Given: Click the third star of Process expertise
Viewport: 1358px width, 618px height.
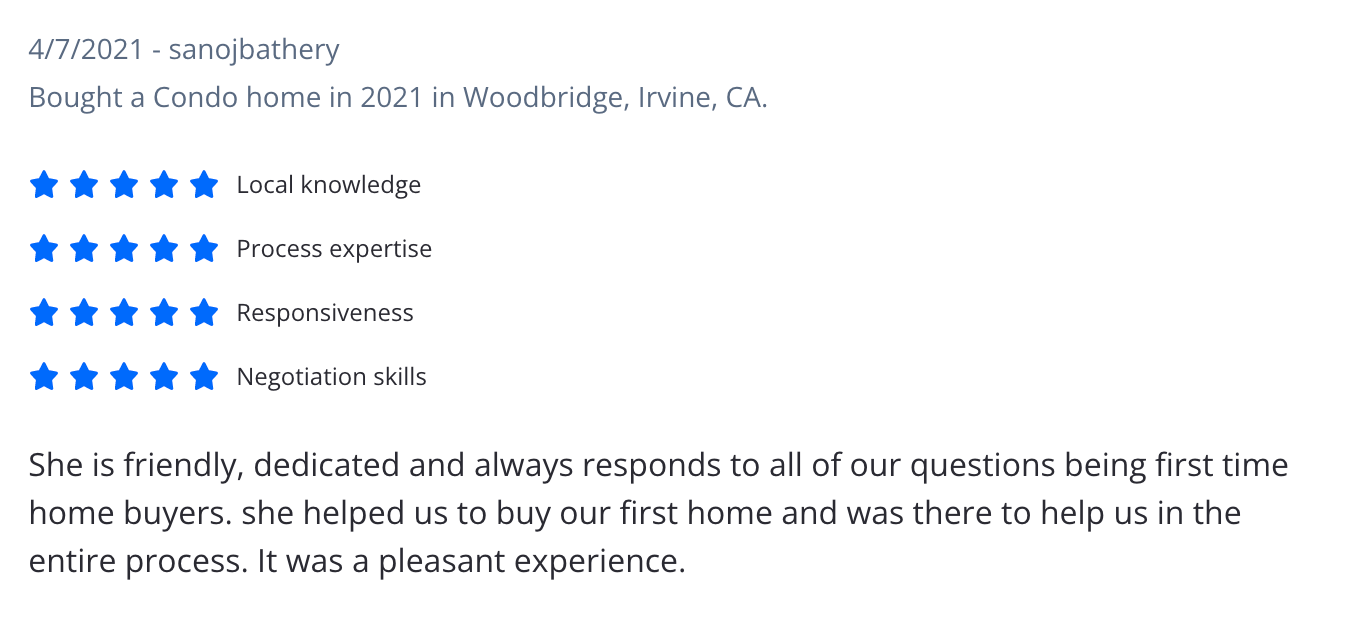Looking at the screenshot, I should pyautogui.click(x=124, y=249).
